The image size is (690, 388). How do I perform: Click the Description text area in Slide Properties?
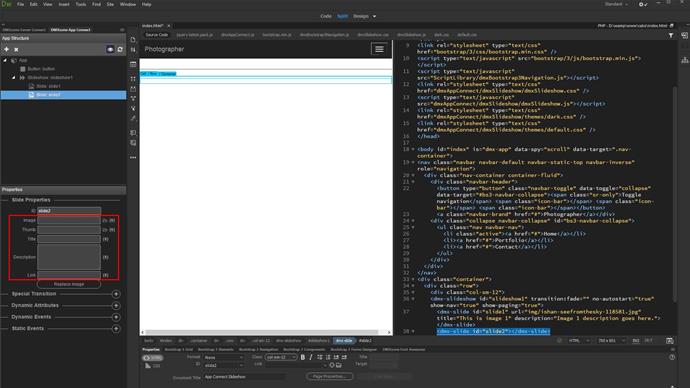coord(69,257)
